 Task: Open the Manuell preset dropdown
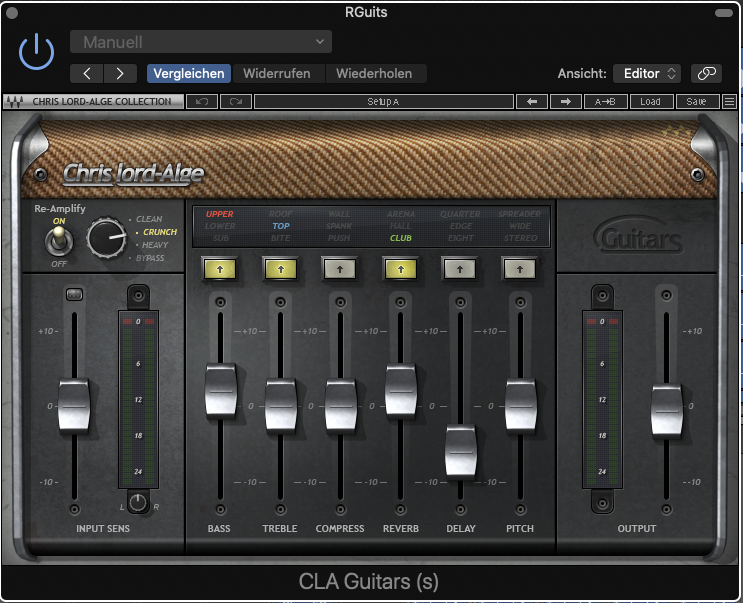200,42
